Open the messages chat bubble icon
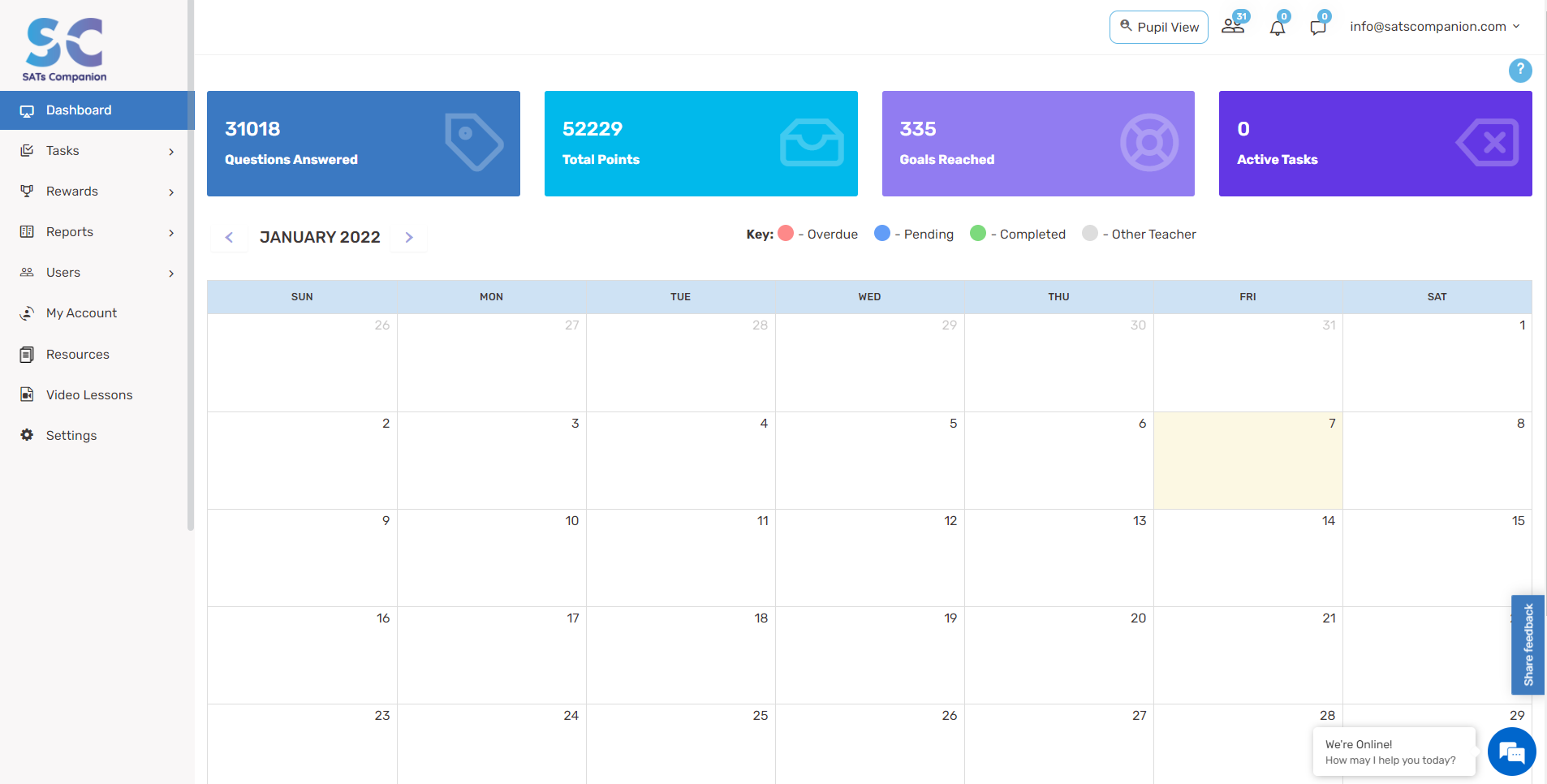The width and height of the screenshot is (1547, 784). [1318, 27]
